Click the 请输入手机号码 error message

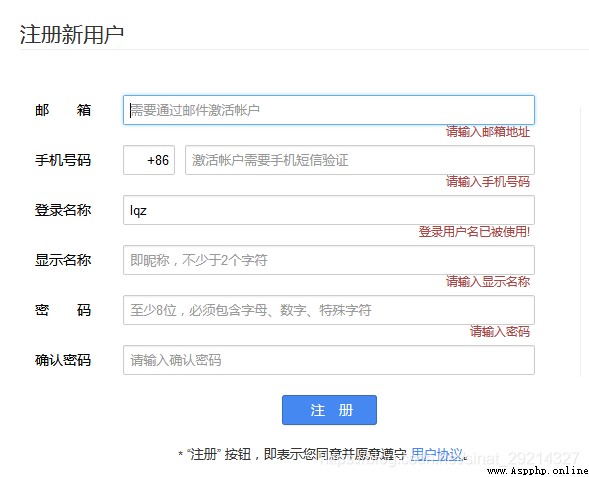tap(488, 181)
